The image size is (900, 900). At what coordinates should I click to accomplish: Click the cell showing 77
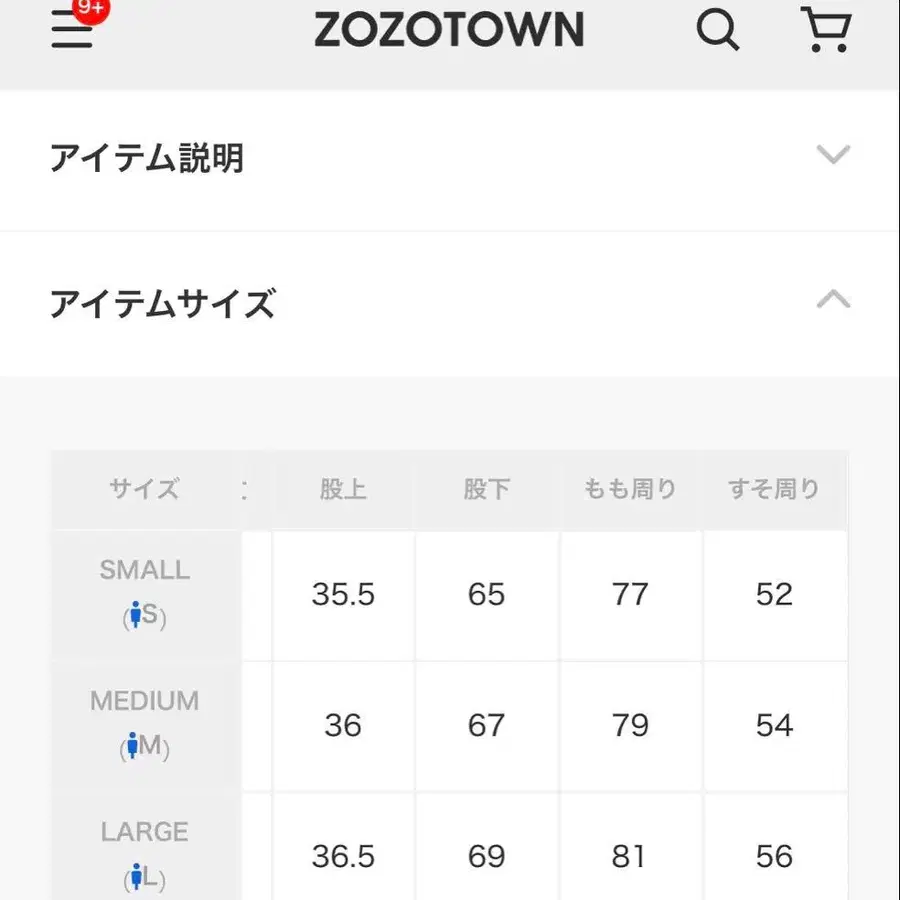(x=630, y=595)
